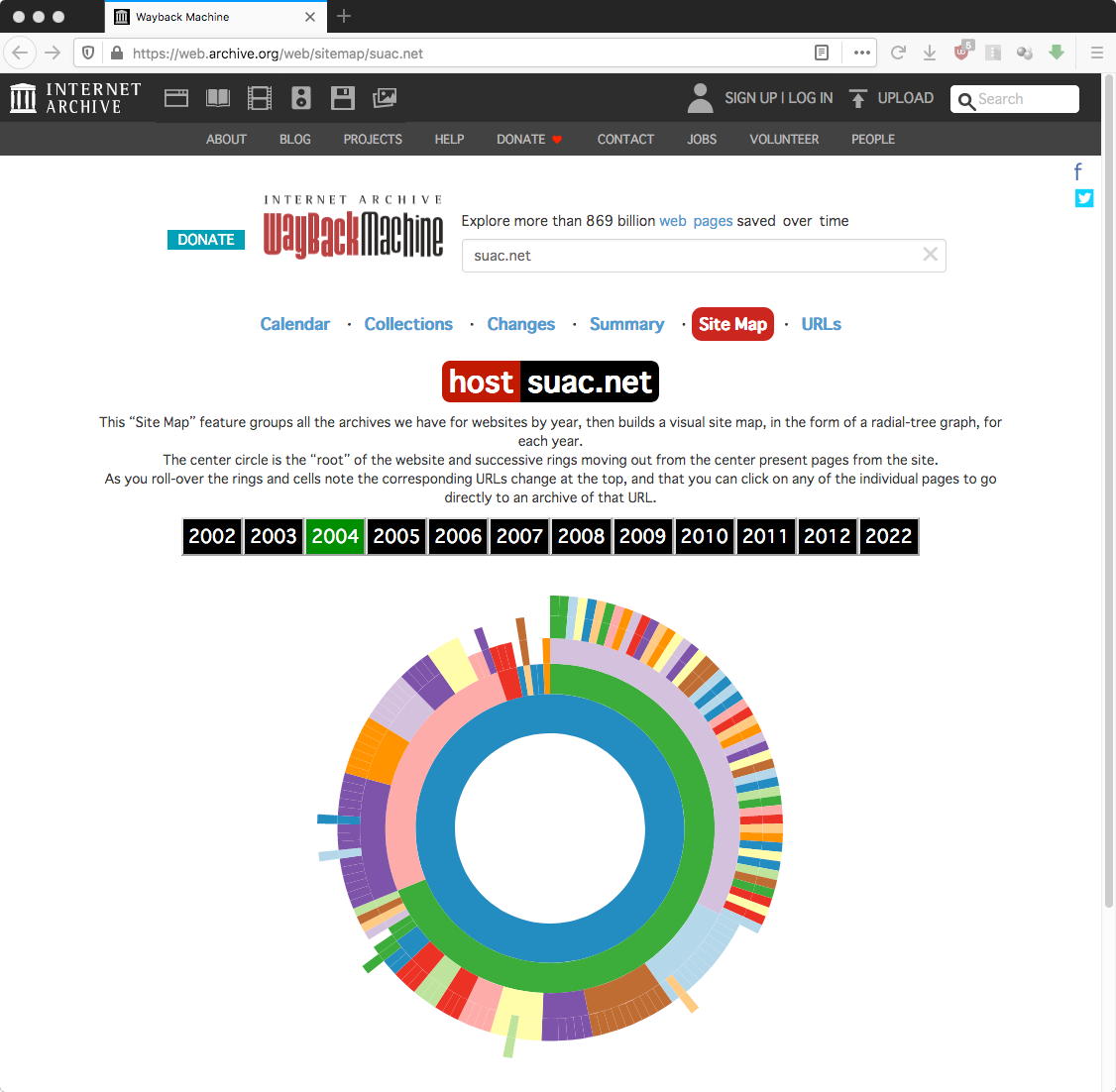Open browser downloads icon

pos(930,53)
